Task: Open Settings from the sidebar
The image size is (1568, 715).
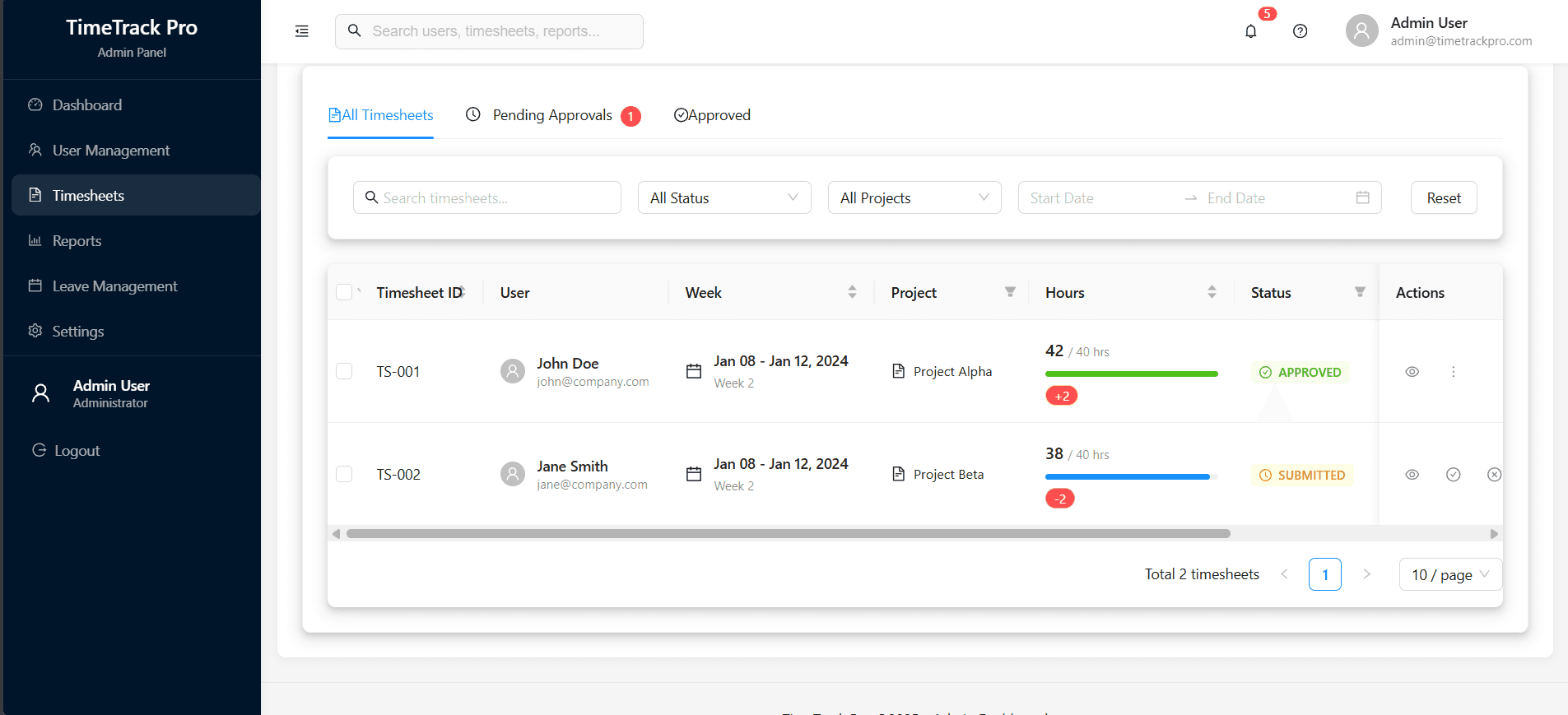Action: pos(136,331)
